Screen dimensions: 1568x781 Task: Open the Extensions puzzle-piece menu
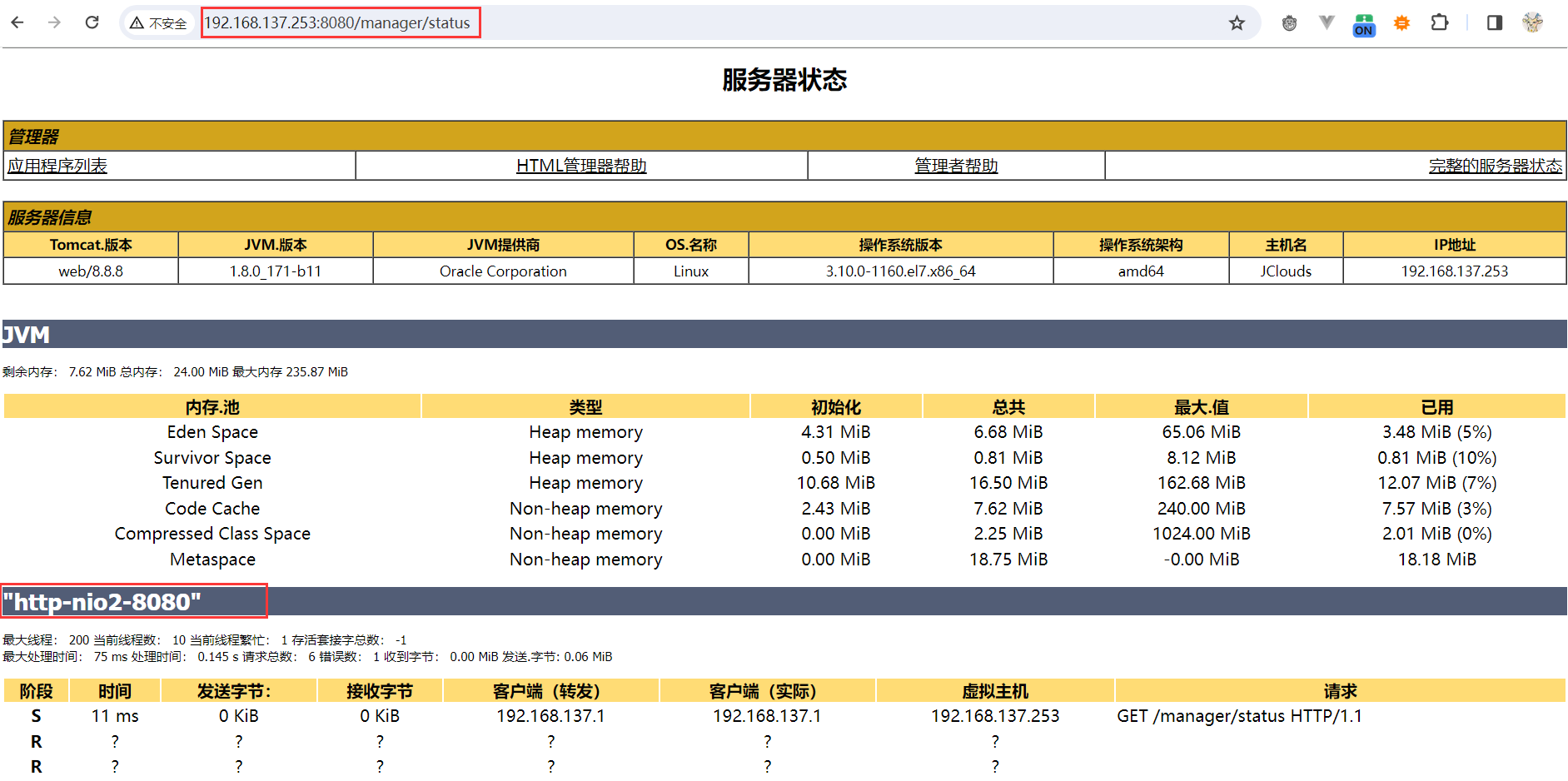[x=1440, y=22]
